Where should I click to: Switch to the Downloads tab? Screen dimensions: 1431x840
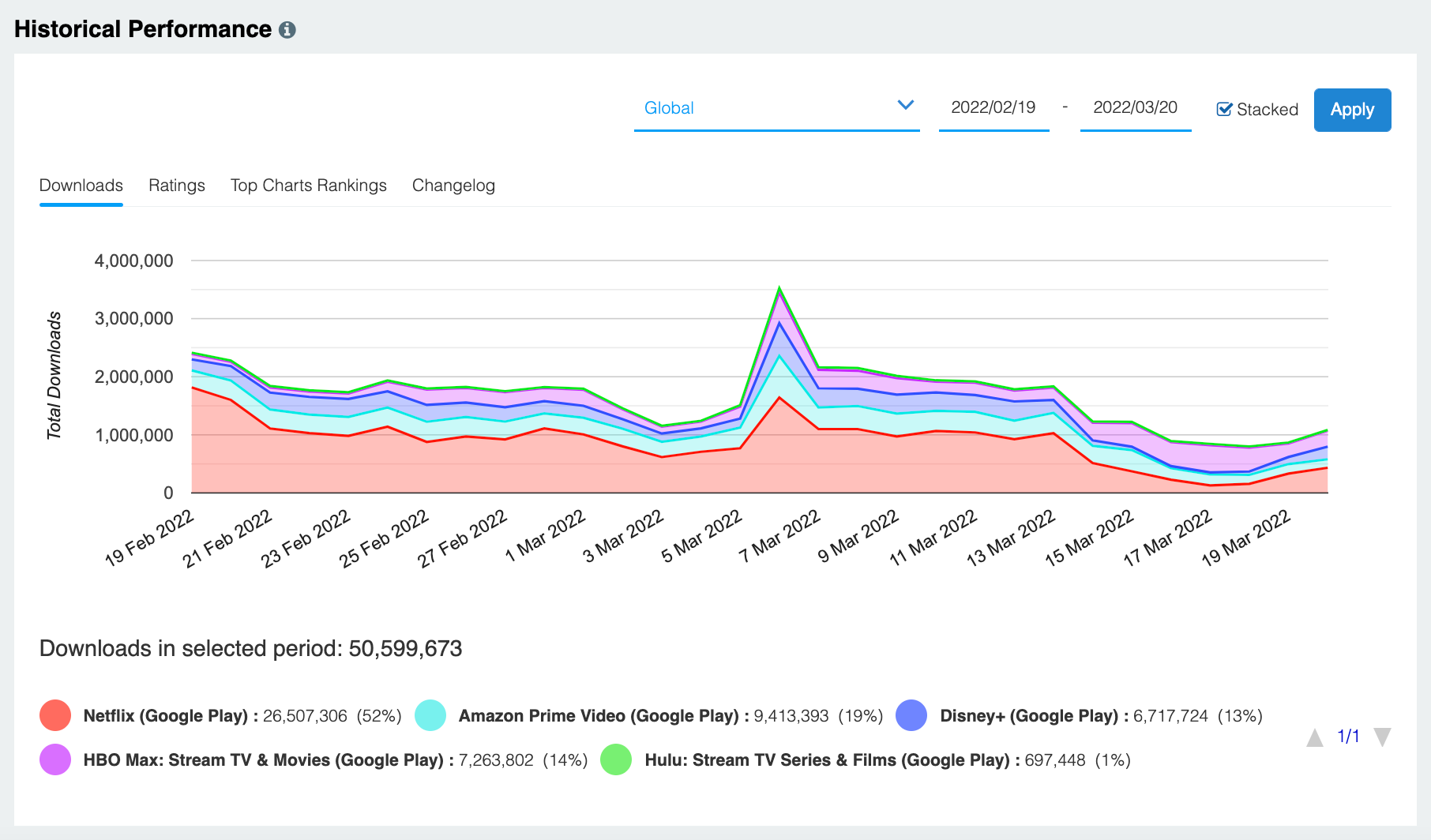[81, 186]
